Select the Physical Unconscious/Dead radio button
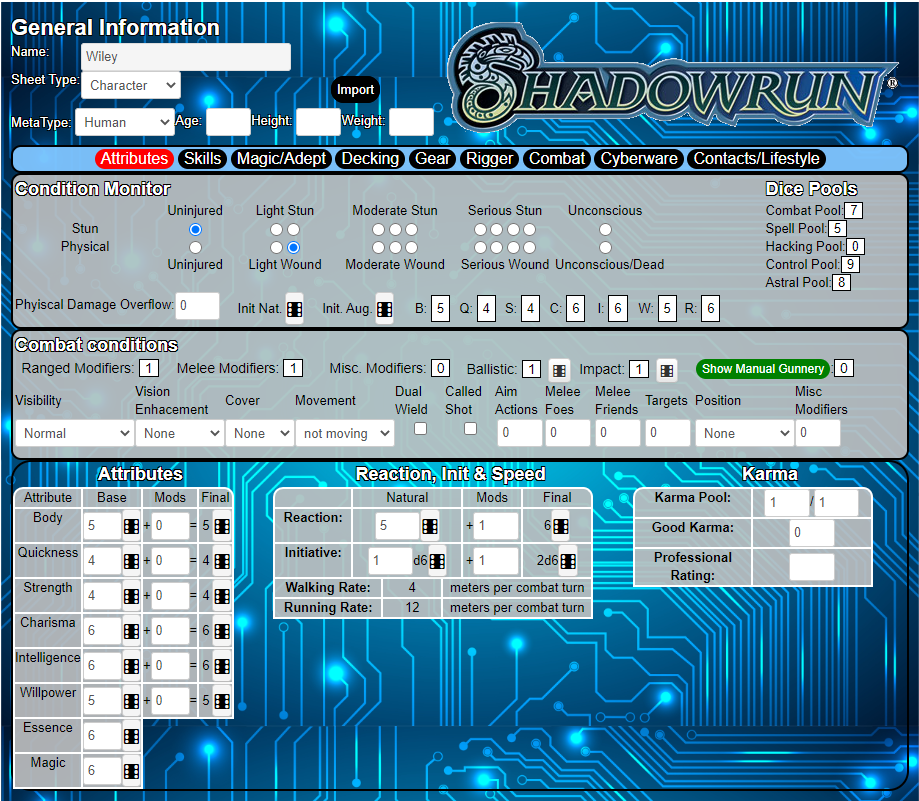 pyautogui.click(x=605, y=247)
